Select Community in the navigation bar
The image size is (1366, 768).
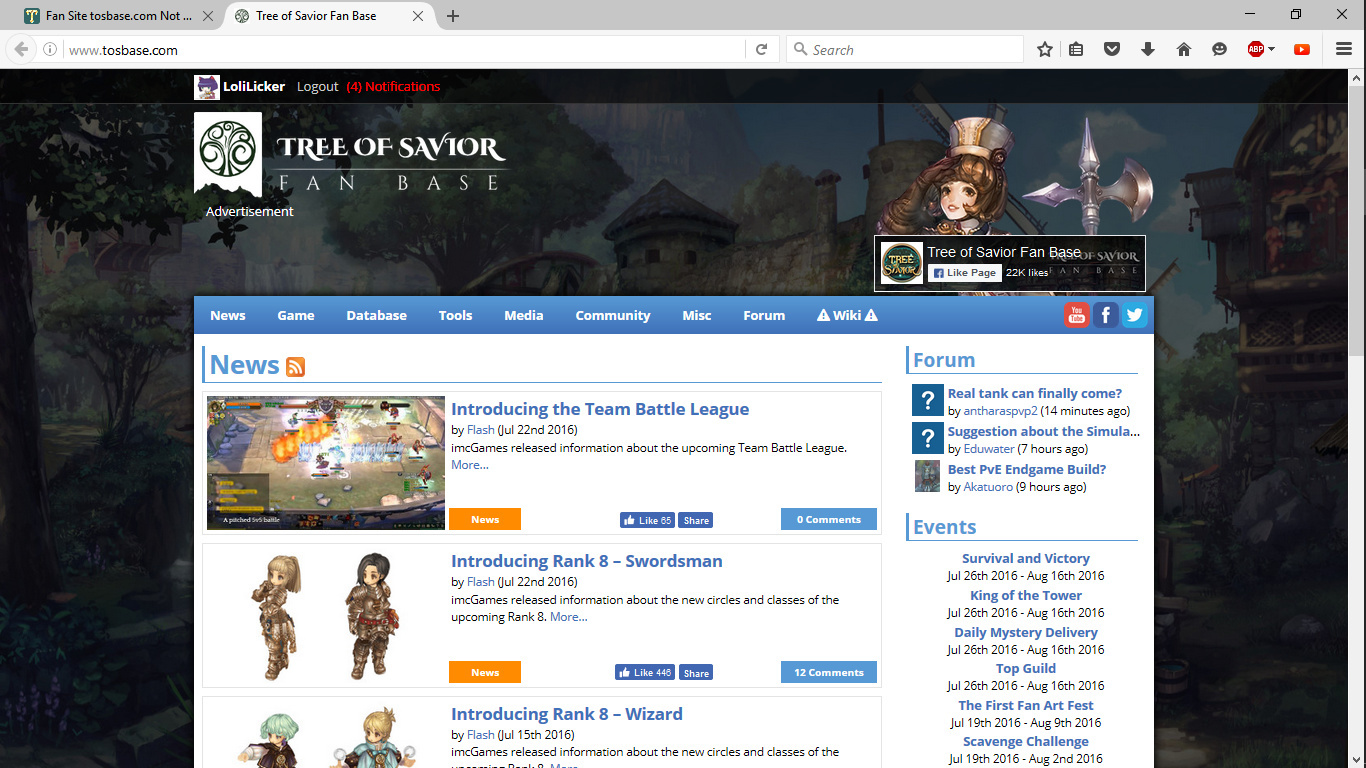tap(612, 315)
